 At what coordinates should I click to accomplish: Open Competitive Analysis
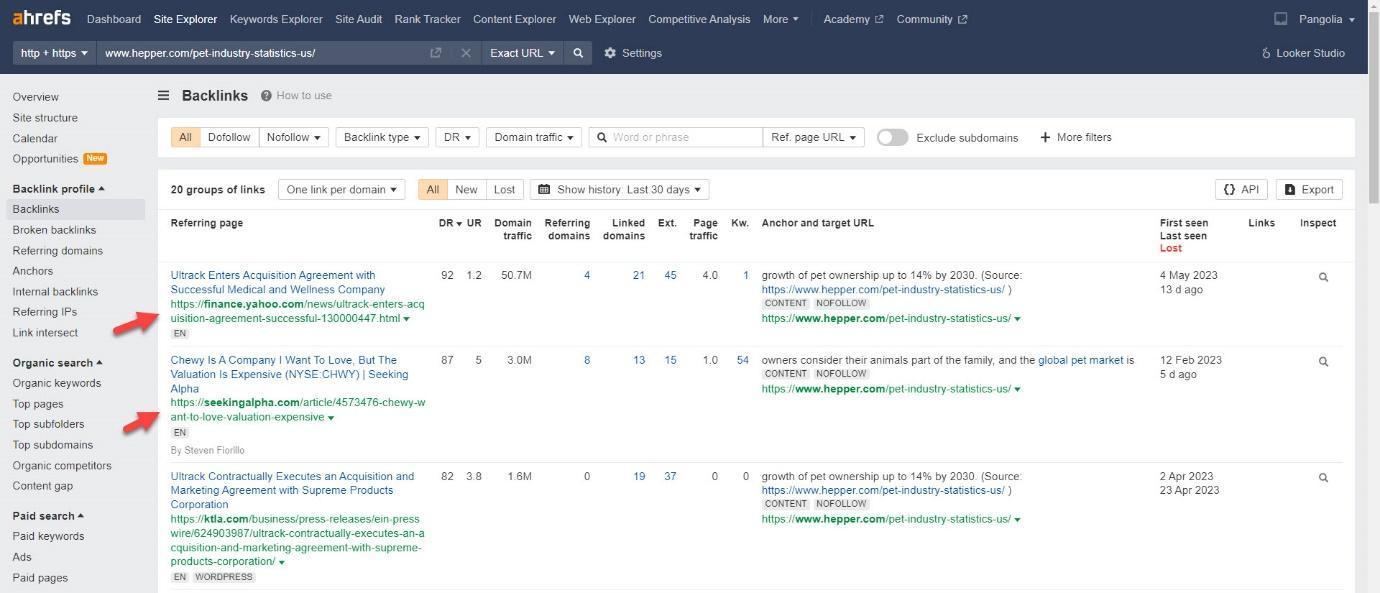click(x=699, y=19)
